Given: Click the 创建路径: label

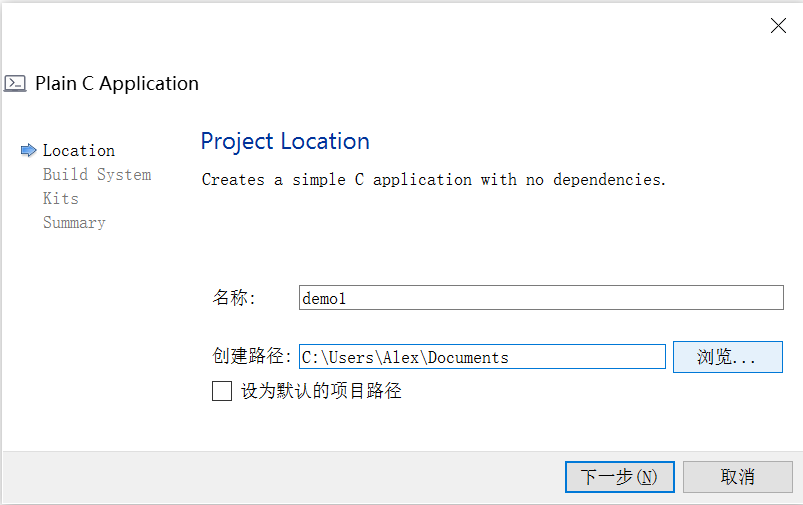Looking at the screenshot, I should (251, 356).
